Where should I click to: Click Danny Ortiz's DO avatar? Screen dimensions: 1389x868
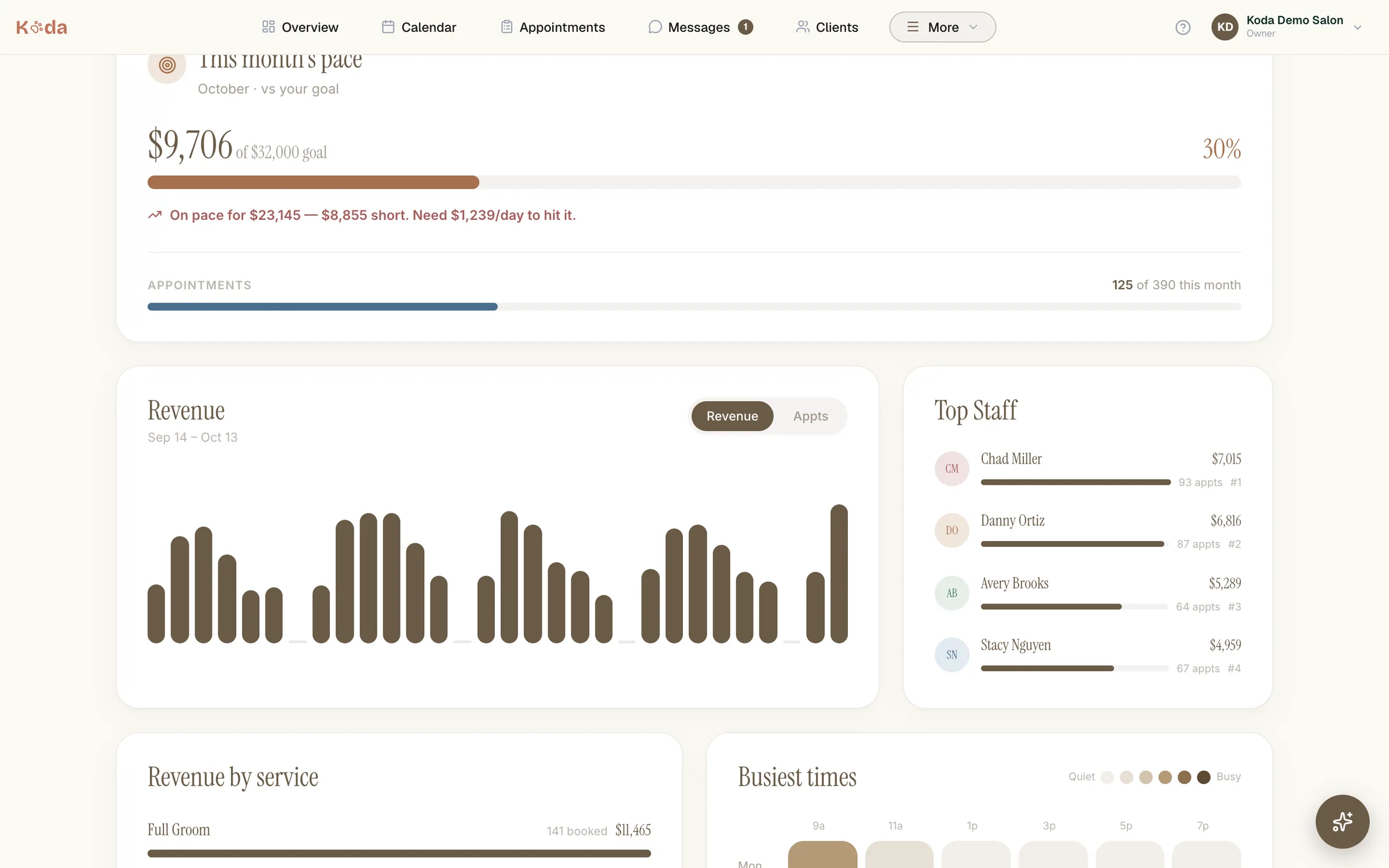coord(951,530)
